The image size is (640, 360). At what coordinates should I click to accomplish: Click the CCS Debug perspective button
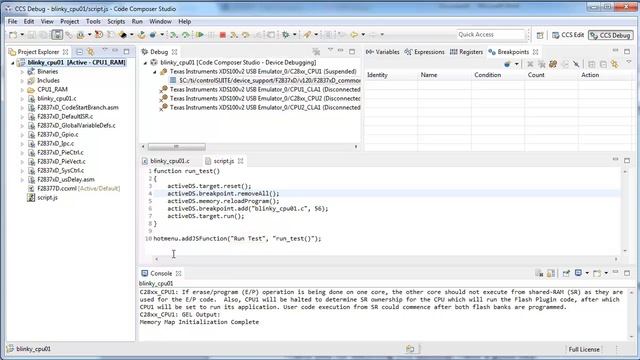pyautogui.click(x=611, y=36)
